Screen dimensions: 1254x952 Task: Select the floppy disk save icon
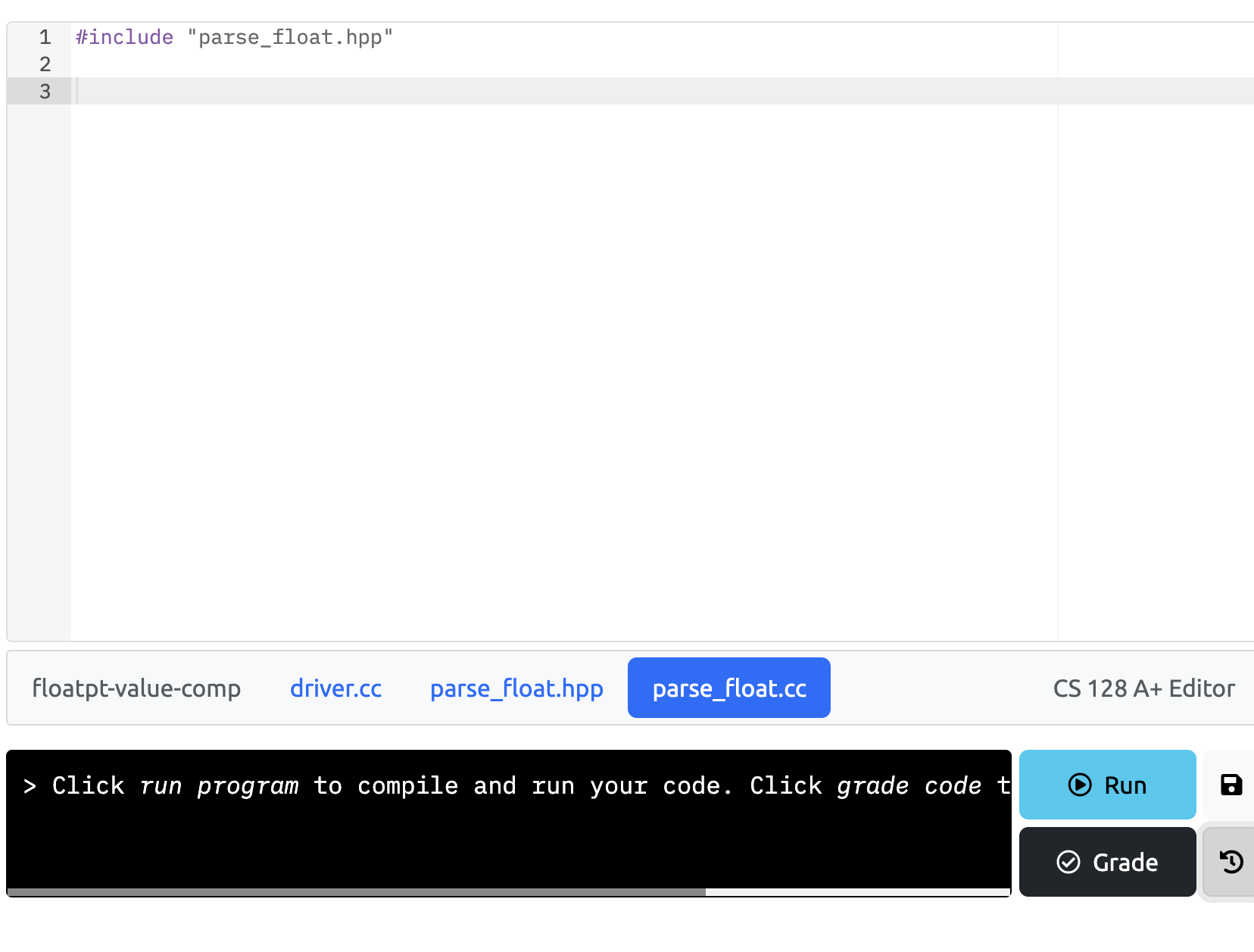(1231, 785)
